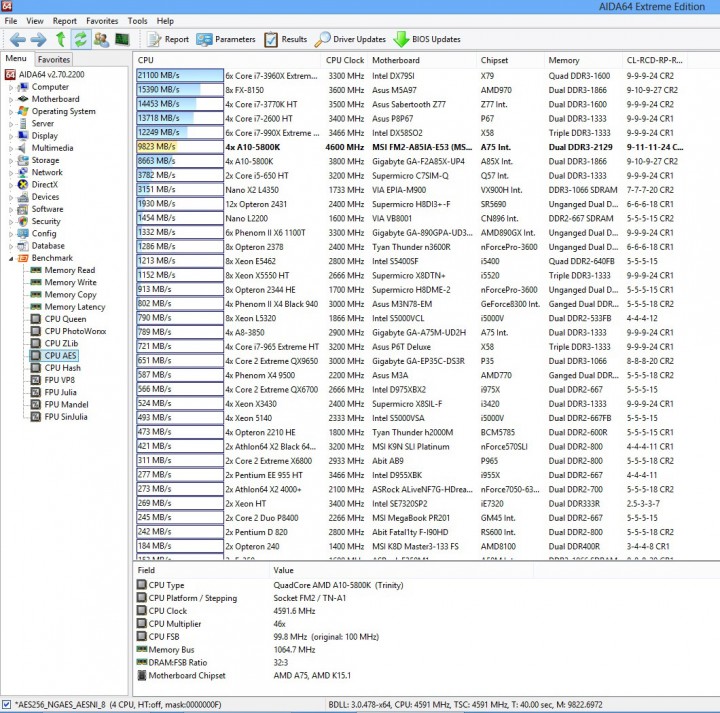720x713 pixels.
Task: Click the Forward arrow toolbar icon
Action: (x=39, y=39)
